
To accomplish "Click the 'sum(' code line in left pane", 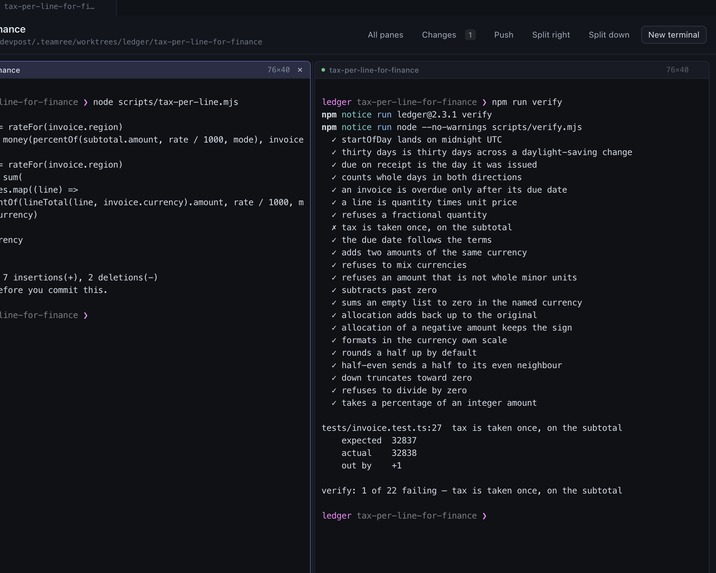I will click(12, 177).
